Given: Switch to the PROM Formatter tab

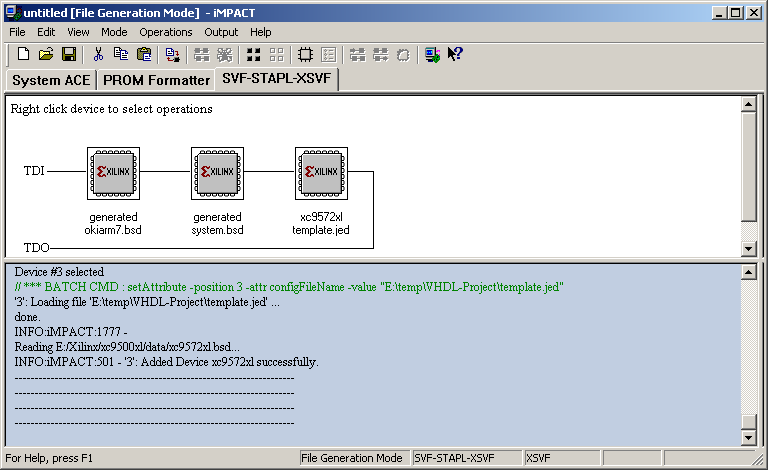Looking at the screenshot, I should point(156,80).
